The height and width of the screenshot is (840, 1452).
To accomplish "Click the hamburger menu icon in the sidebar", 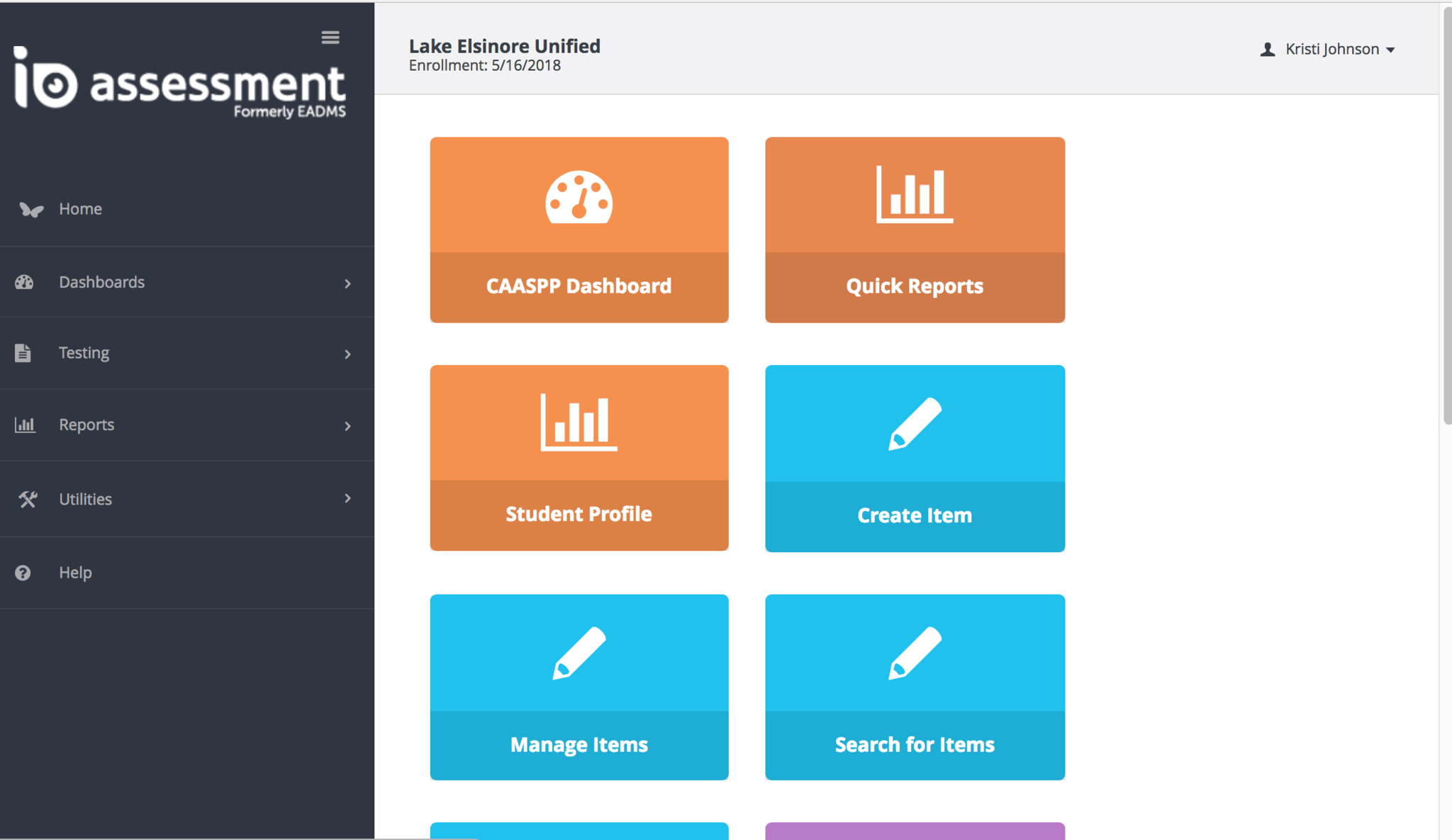I will pyautogui.click(x=330, y=38).
